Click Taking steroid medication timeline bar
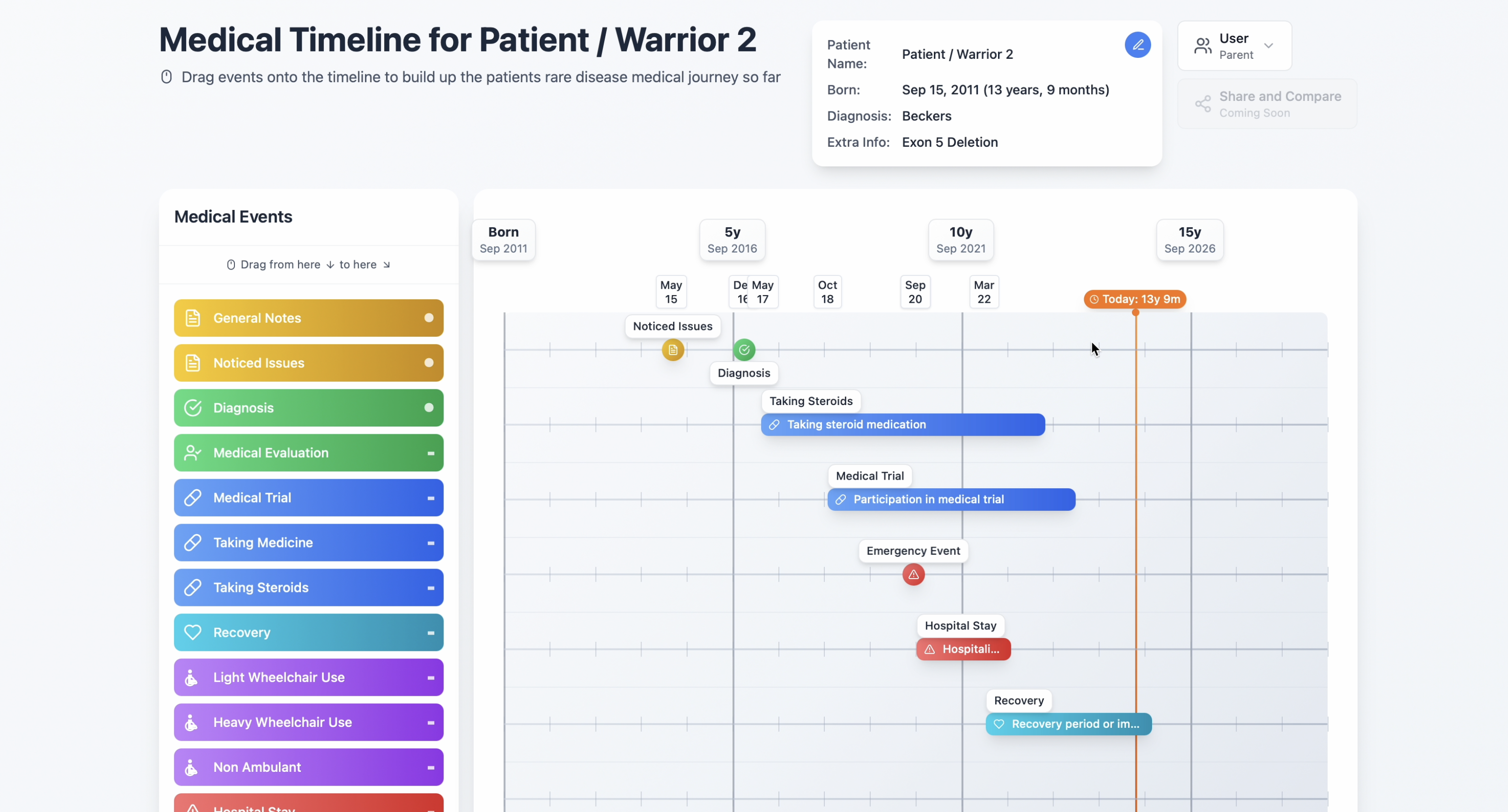This screenshot has height=812, width=1508. point(902,425)
